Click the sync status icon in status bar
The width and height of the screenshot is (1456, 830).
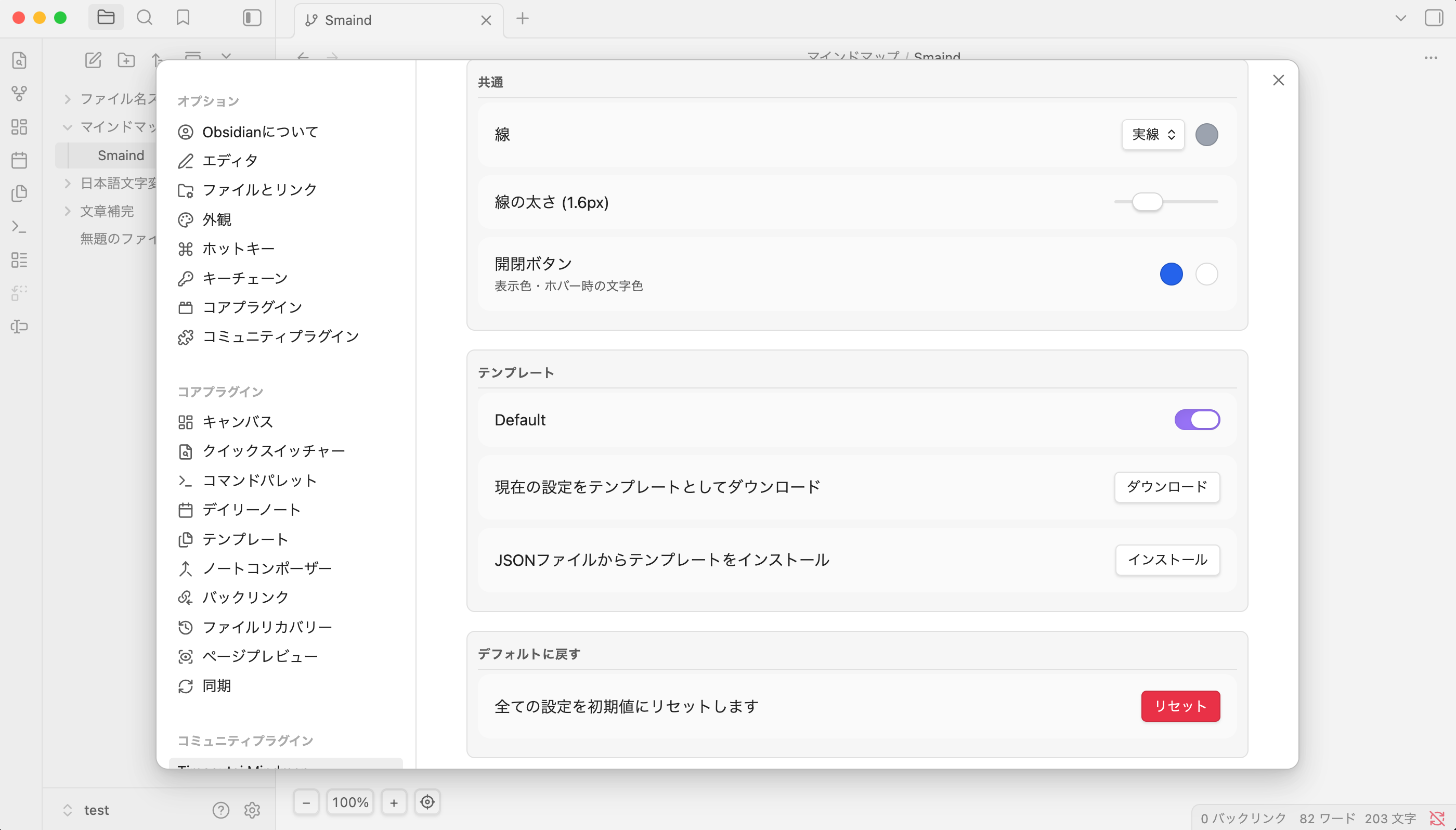pyautogui.click(x=1437, y=818)
